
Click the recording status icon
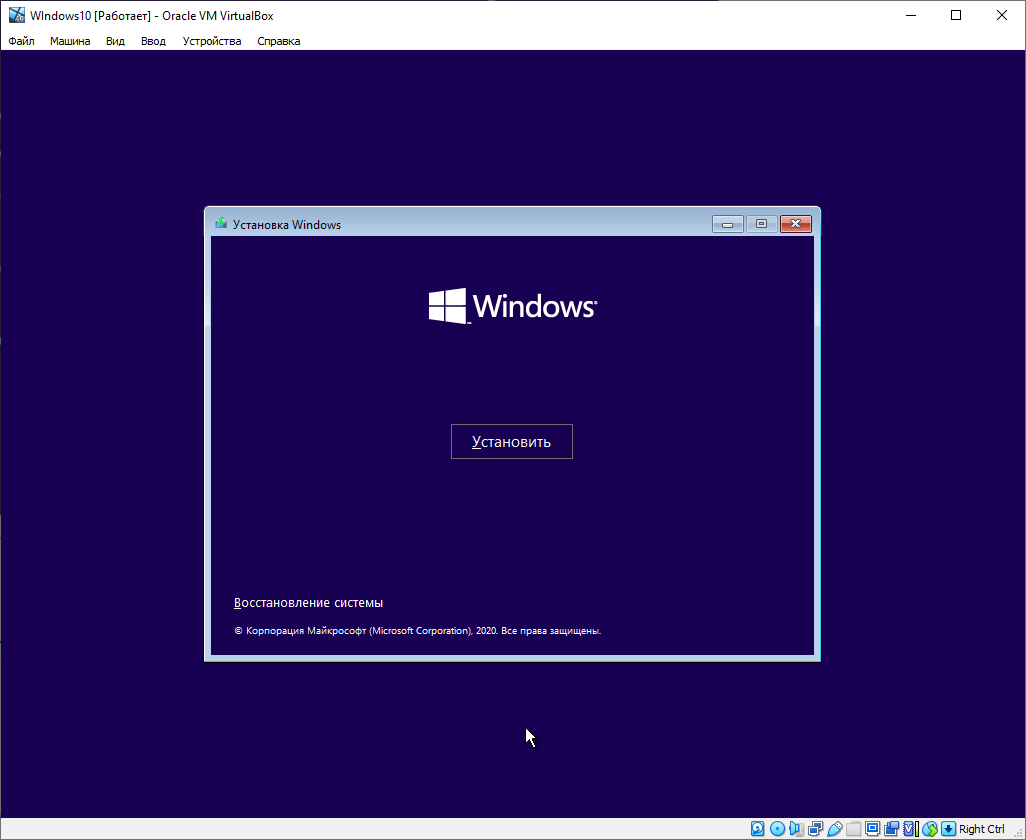[x=891, y=829]
